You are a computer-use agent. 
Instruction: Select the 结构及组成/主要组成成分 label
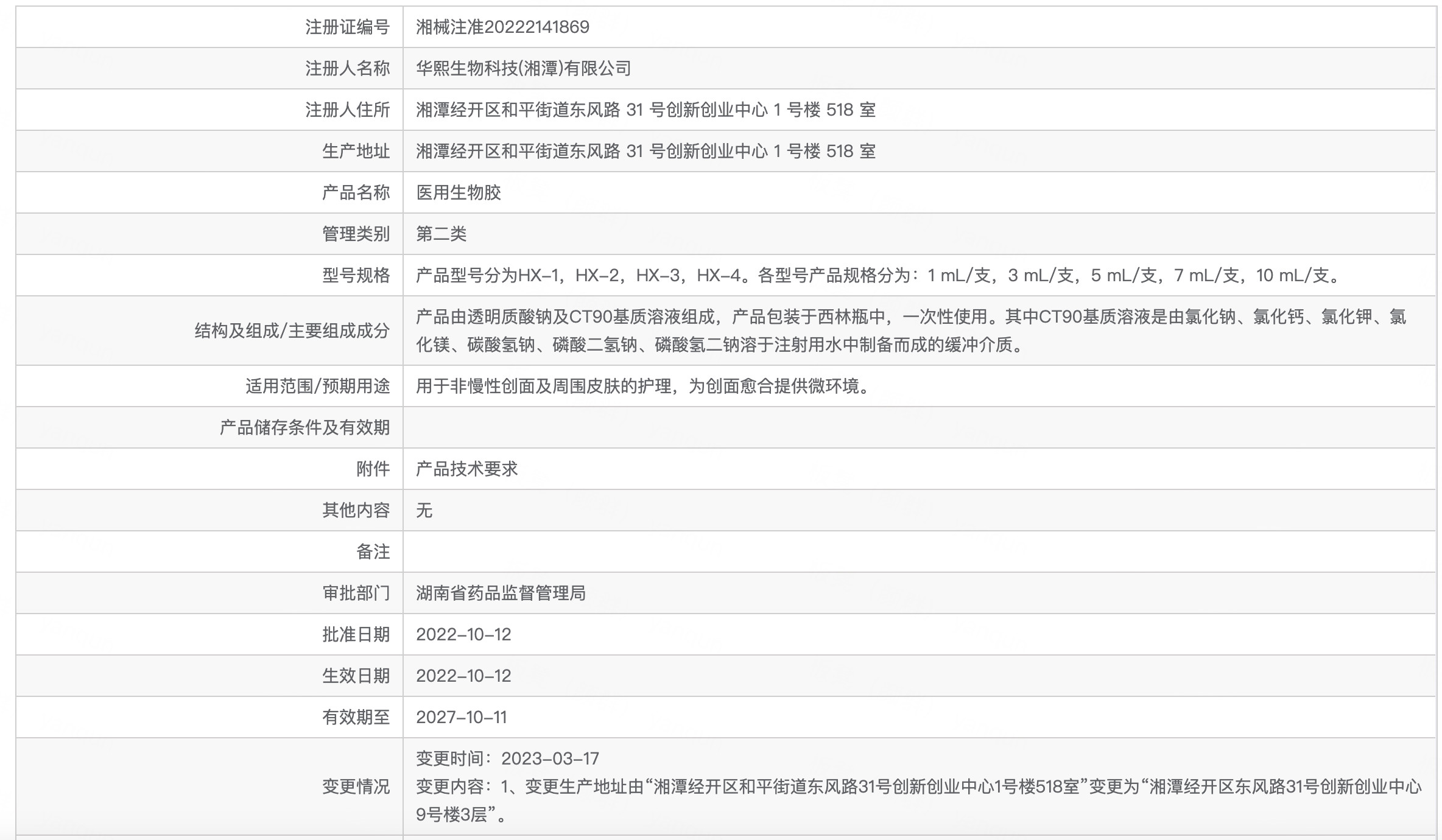tap(292, 331)
